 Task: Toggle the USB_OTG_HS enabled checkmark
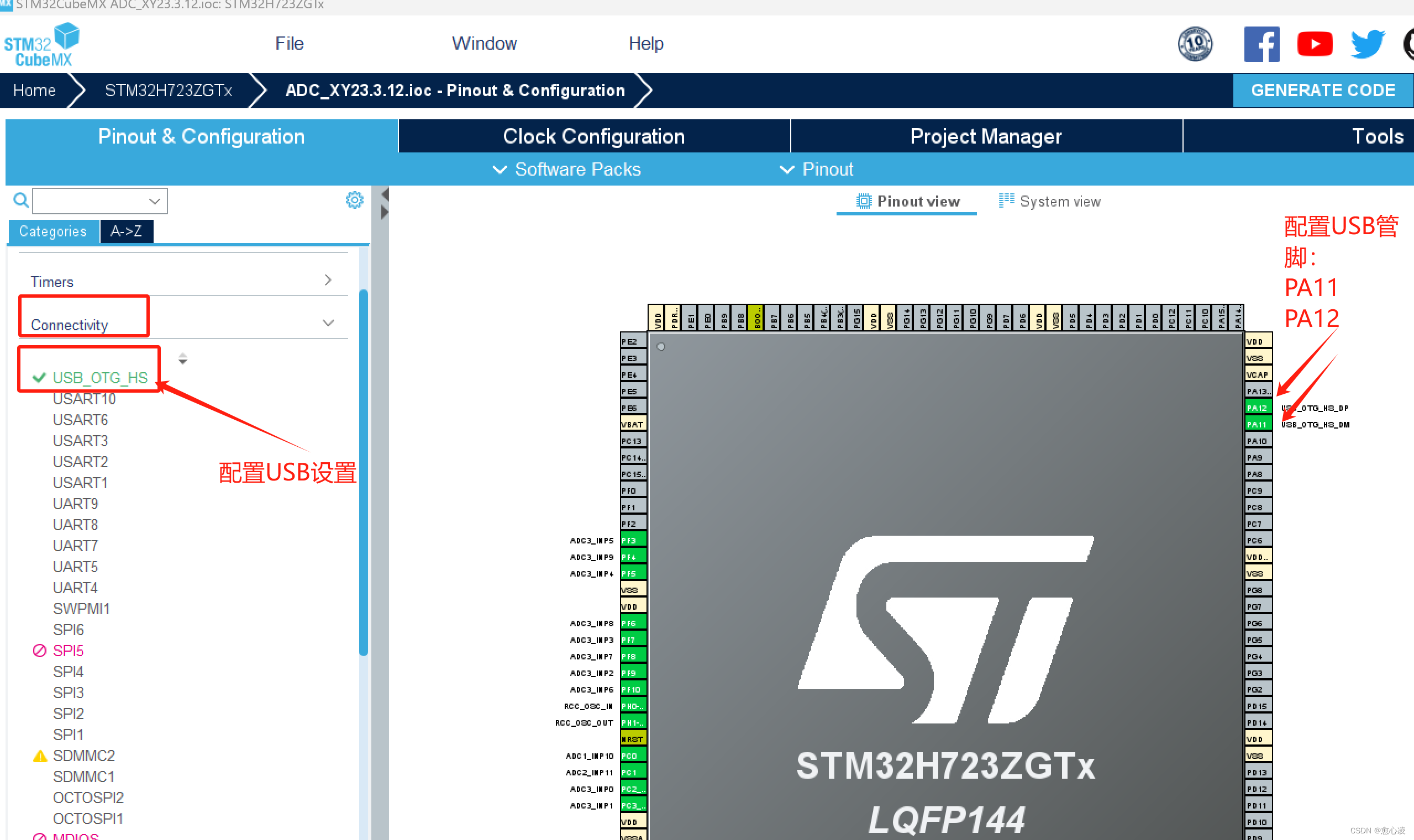pyautogui.click(x=38, y=377)
